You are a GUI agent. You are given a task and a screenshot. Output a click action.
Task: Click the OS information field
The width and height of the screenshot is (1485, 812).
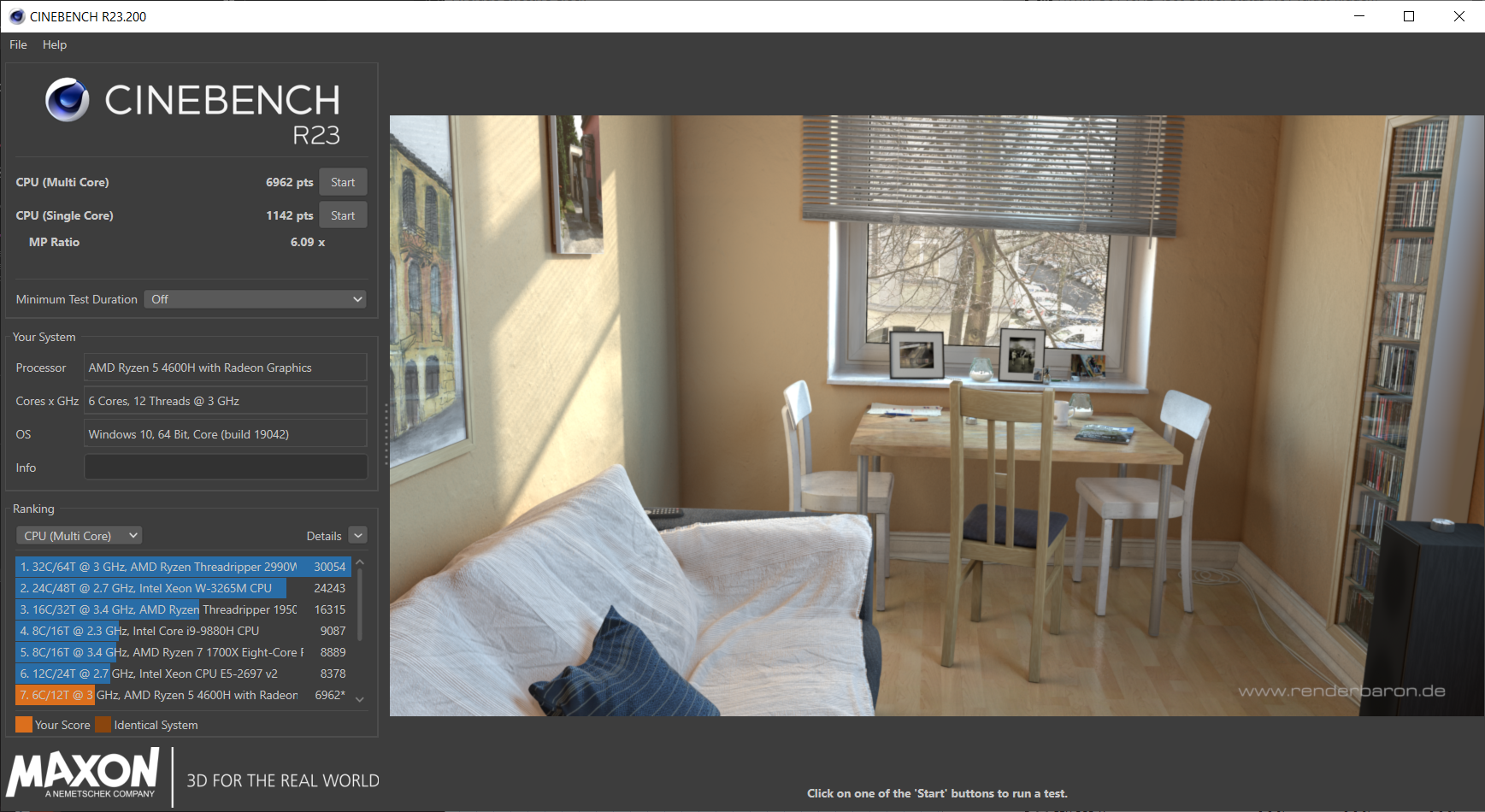click(x=226, y=434)
